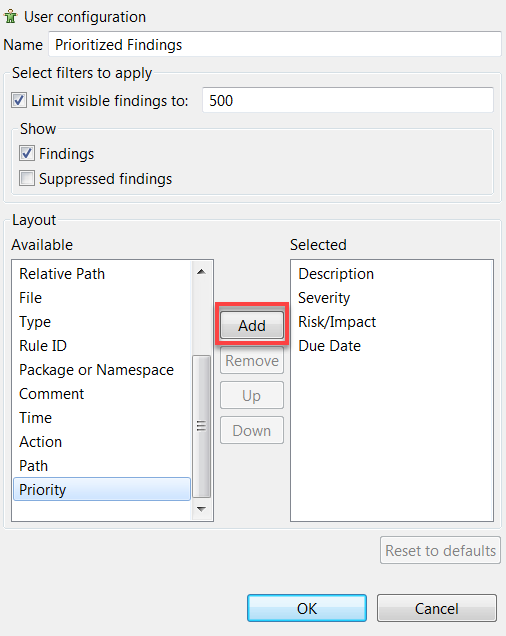Image resolution: width=506 pixels, height=636 pixels.
Task: Click the scroll up arrow in Available list
Action: pos(201,272)
